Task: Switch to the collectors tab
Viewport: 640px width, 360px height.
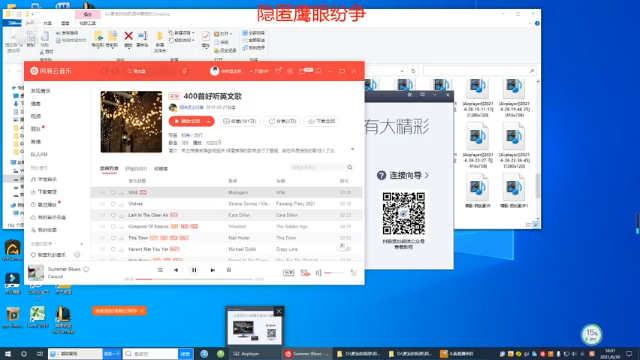Action: (x=161, y=169)
